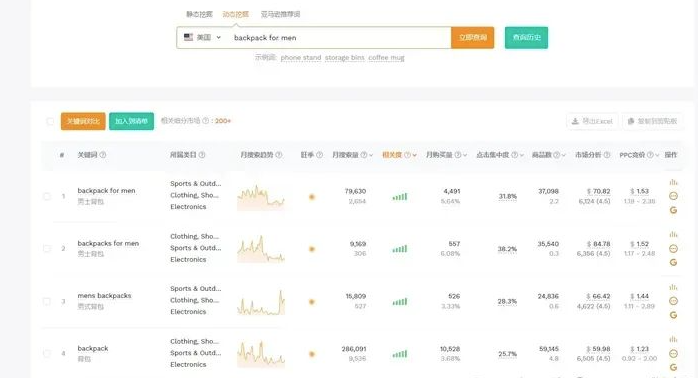The height and width of the screenshot is (378, 698).
Task: Open the Amazon recommended words (亚马逊推荐词) tab
Action: tap(280, 14)
